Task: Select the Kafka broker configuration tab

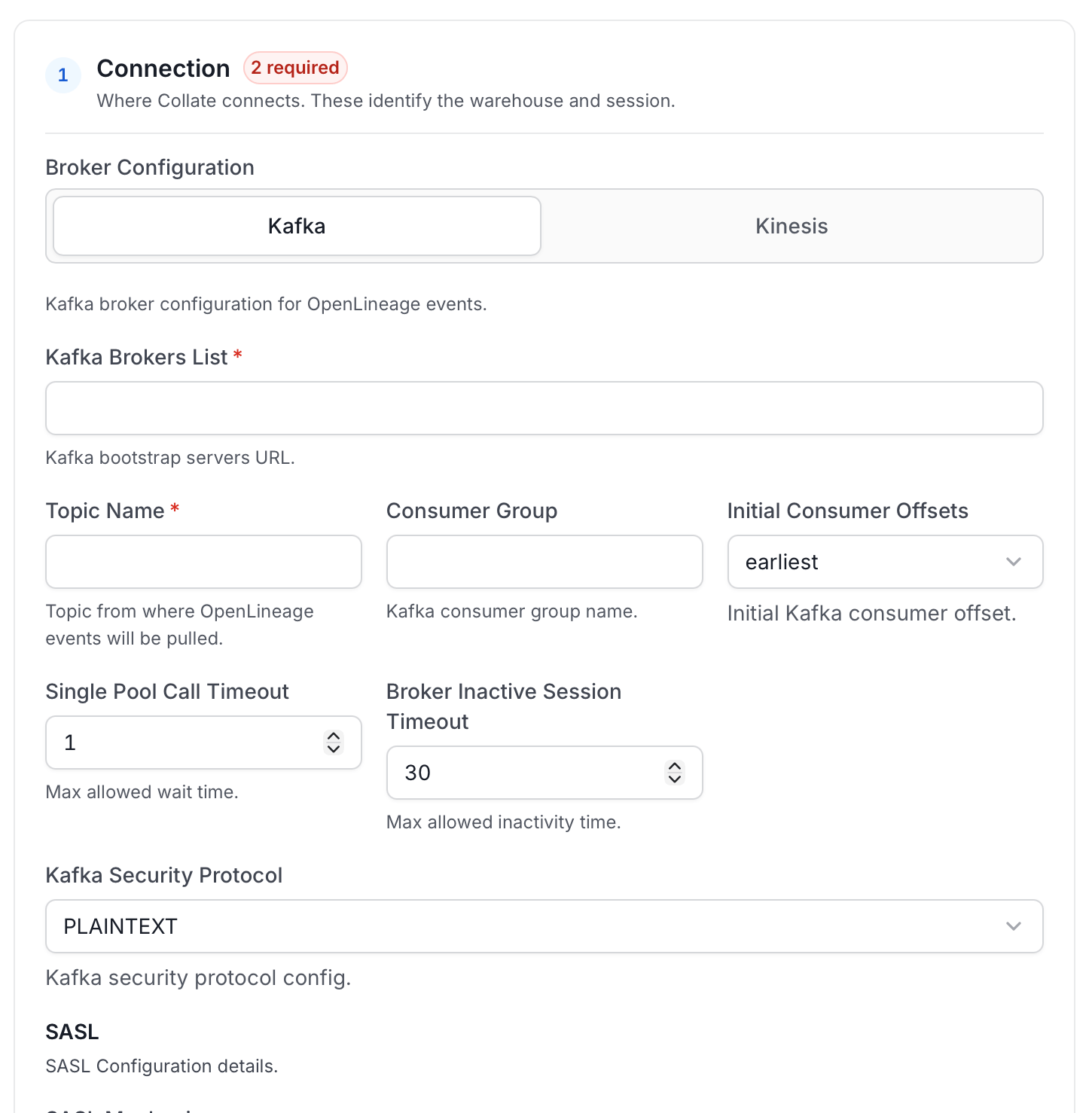Action: coord(297,226)
